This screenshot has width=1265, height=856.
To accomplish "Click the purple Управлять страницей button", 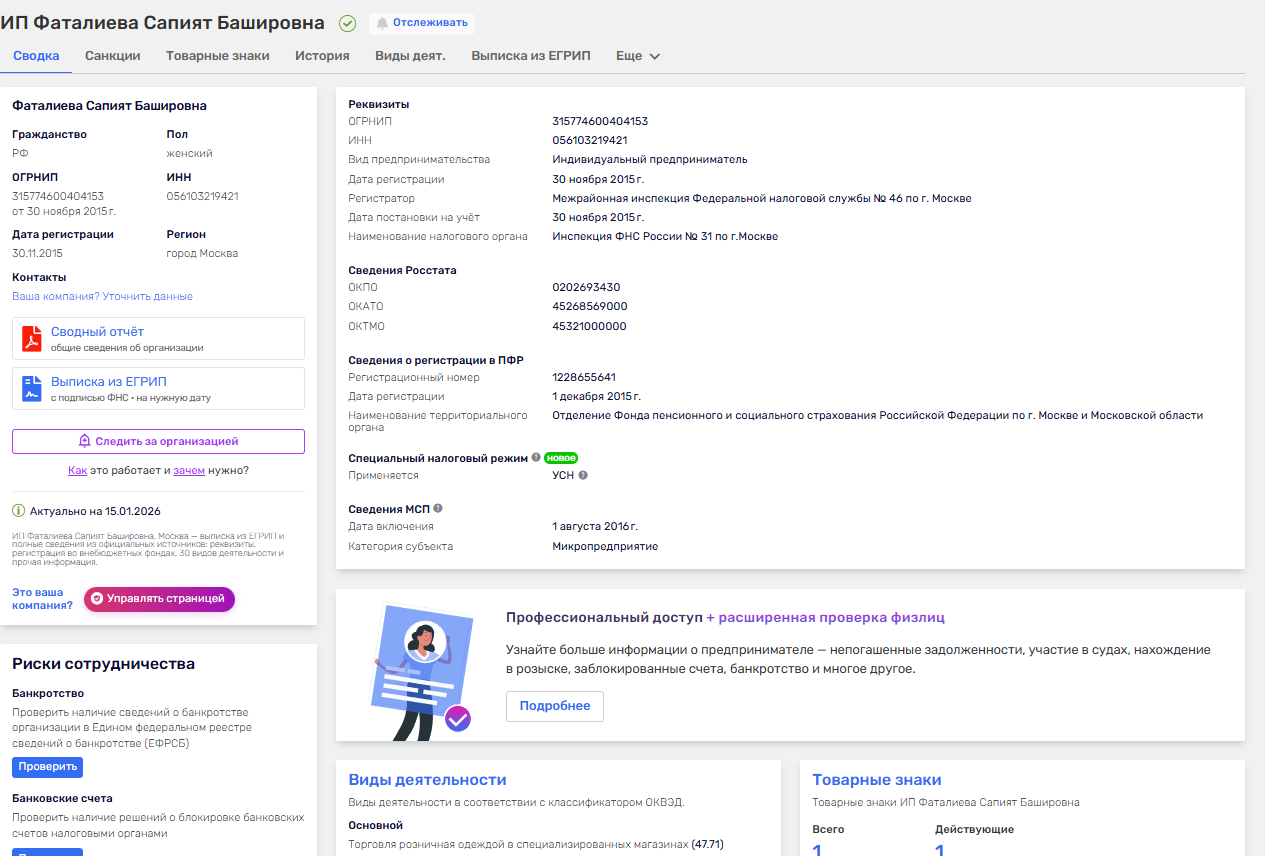I will 158,598.
